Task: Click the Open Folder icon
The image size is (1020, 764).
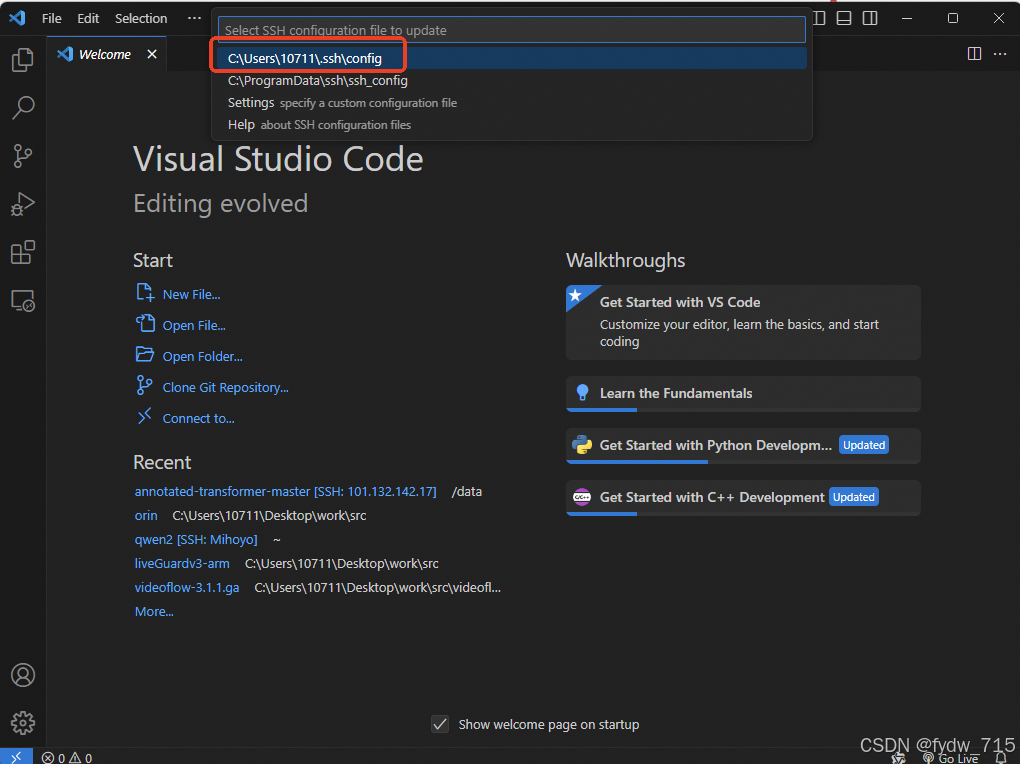Action: click(x=145, y=355)
